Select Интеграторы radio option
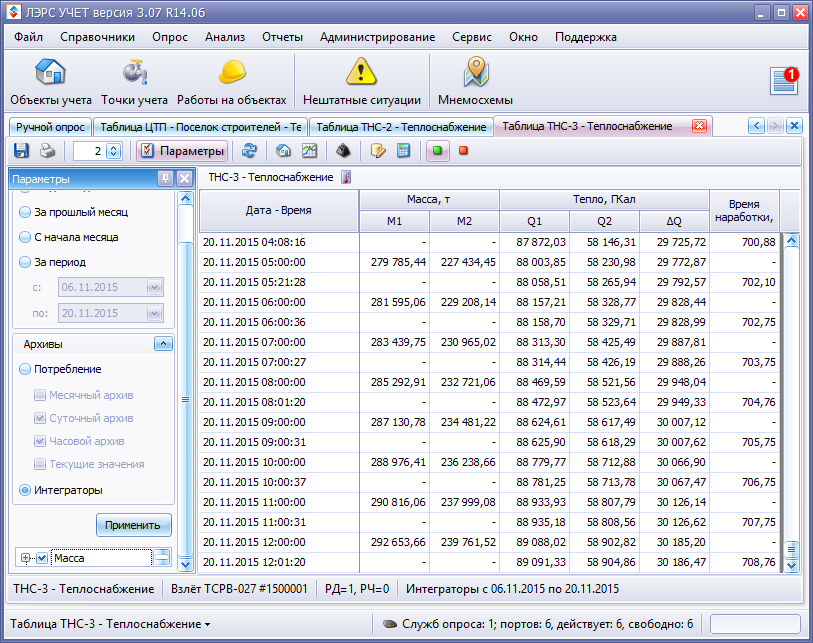The width and height of the screenshot is (813, 643). (x=24, y=490)
